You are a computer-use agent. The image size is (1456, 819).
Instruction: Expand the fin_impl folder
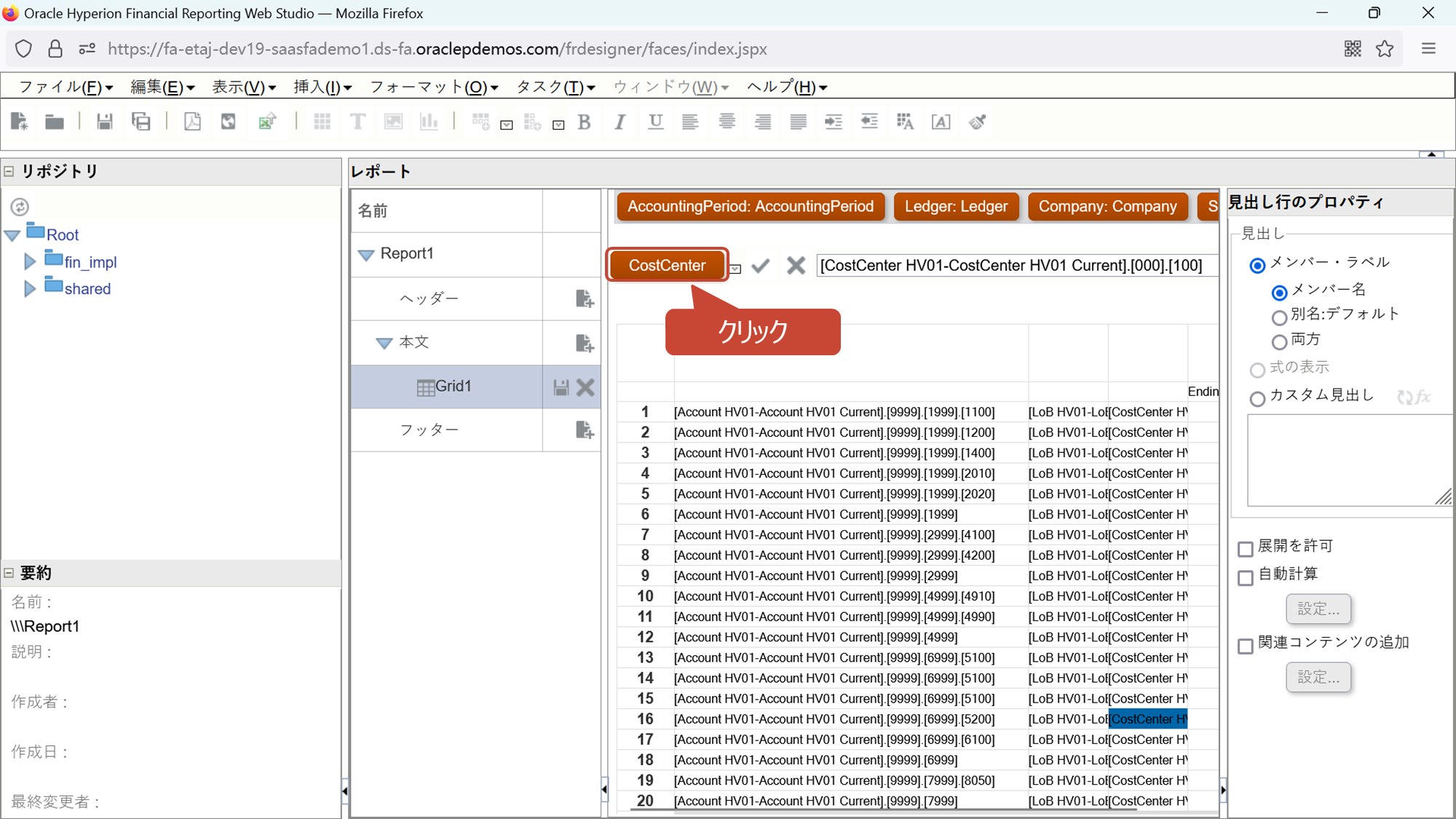(30, 261)
